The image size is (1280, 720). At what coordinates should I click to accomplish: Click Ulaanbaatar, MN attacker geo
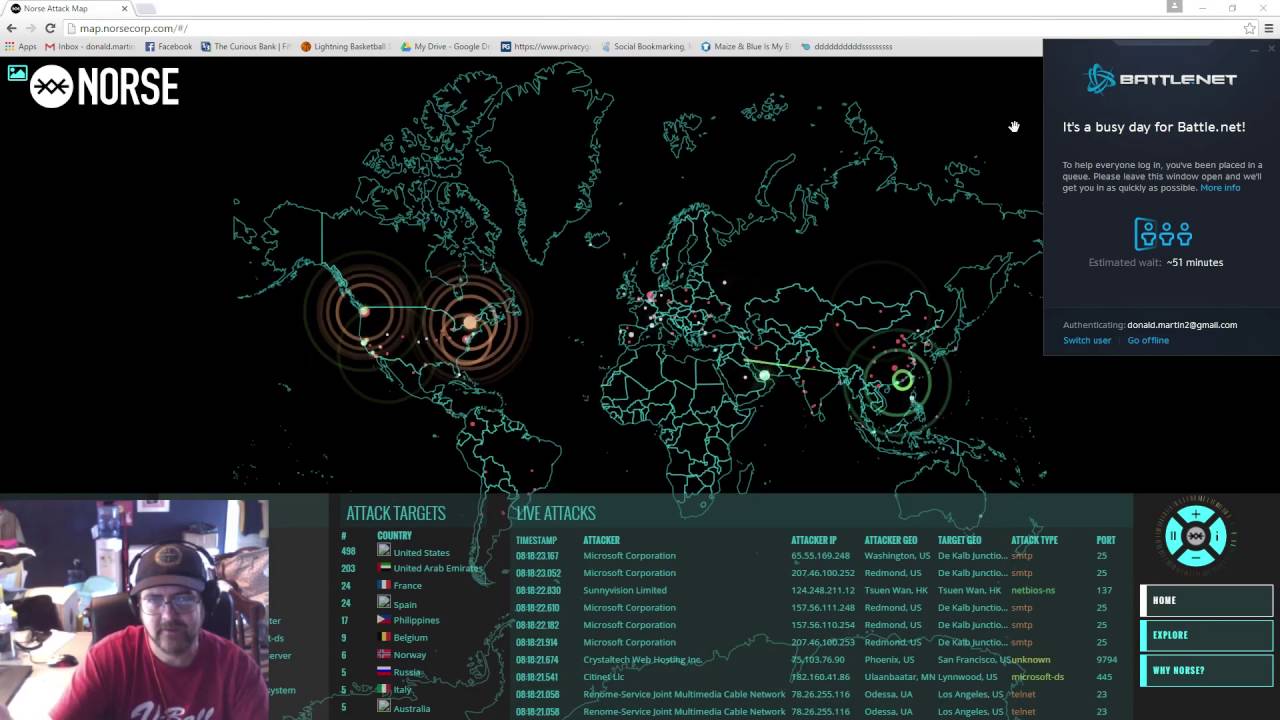tap(899, 677)
